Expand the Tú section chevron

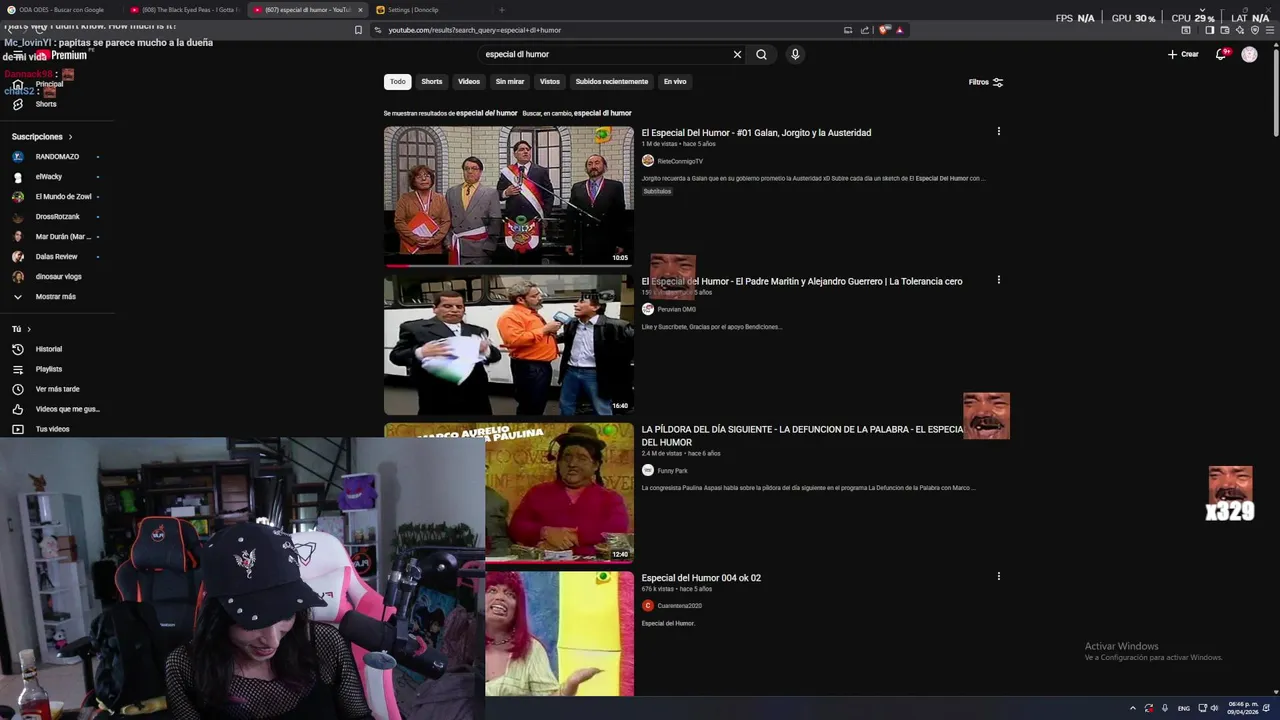29,329
